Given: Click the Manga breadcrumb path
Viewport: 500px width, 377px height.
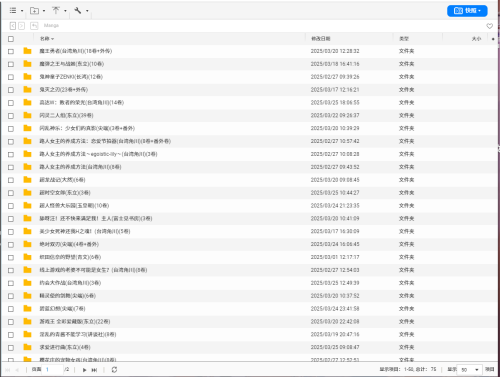Looking at the screenshot, I should [x=51, y=26].
